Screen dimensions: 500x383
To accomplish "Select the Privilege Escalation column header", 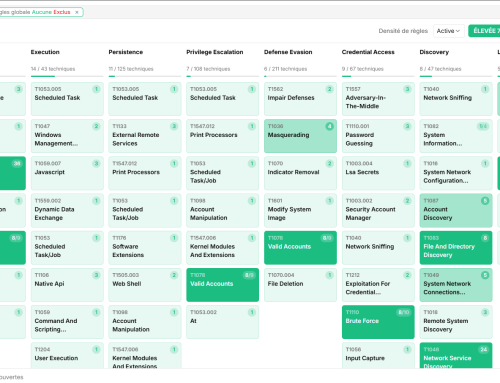I will pyautogui.click(x=215, y=52).
